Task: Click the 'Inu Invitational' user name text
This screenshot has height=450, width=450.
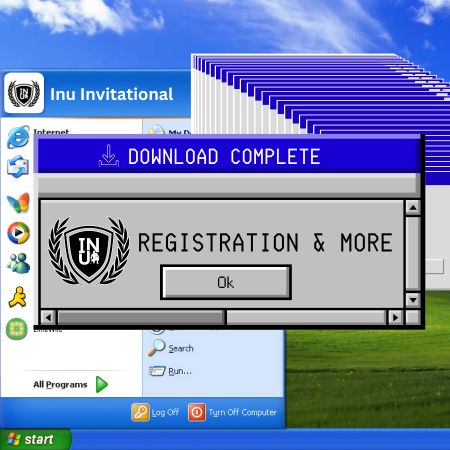Action: [x=112, y=94]
